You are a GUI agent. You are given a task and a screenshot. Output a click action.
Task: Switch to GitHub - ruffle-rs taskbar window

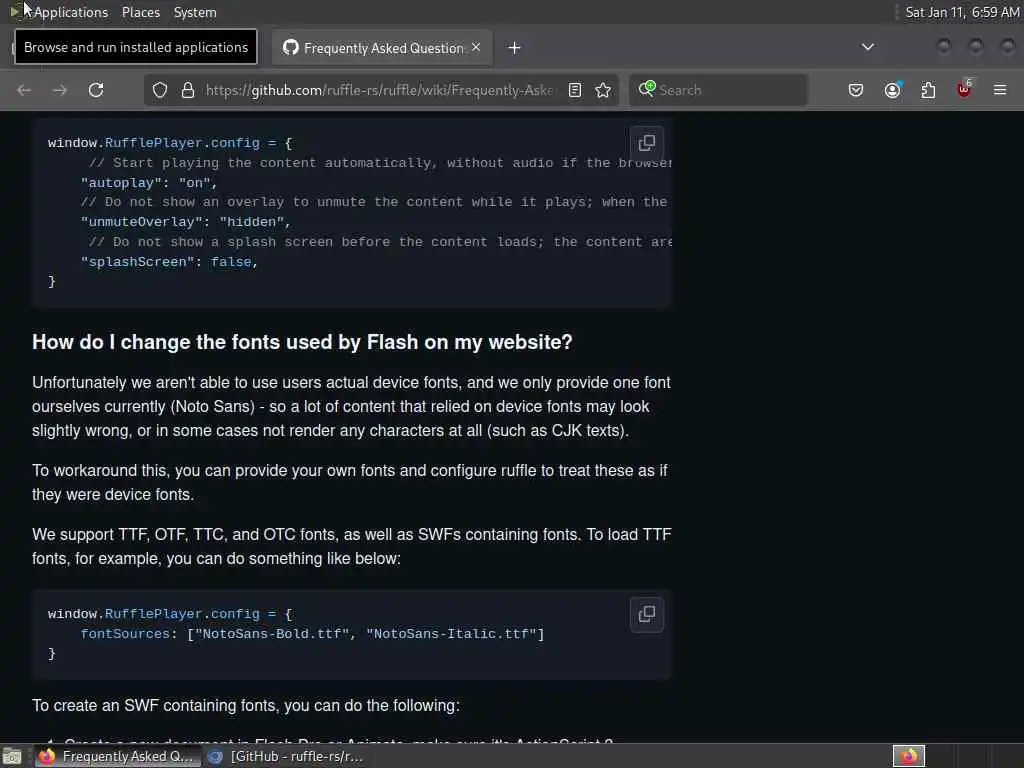pyautogui.click(x=287, y=756)
